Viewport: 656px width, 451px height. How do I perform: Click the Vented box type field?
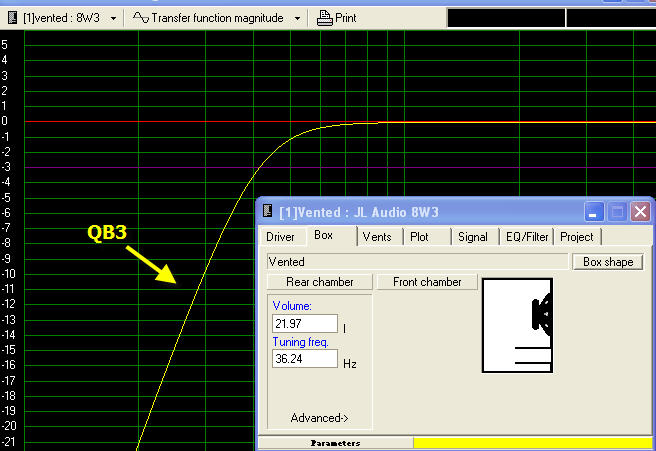pyautogui.click(x=417, y=262)
